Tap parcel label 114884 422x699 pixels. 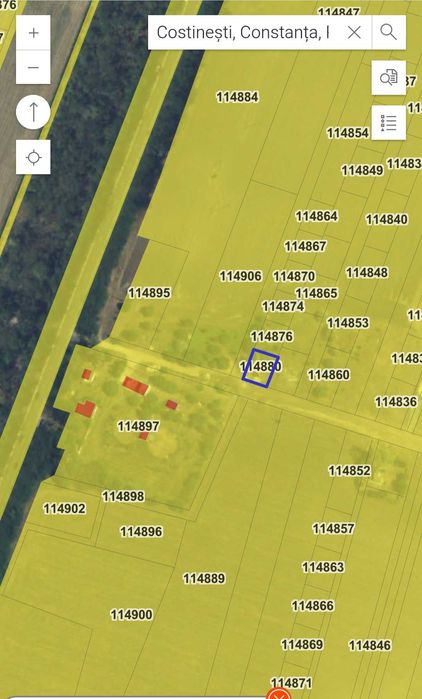point(238,97)
